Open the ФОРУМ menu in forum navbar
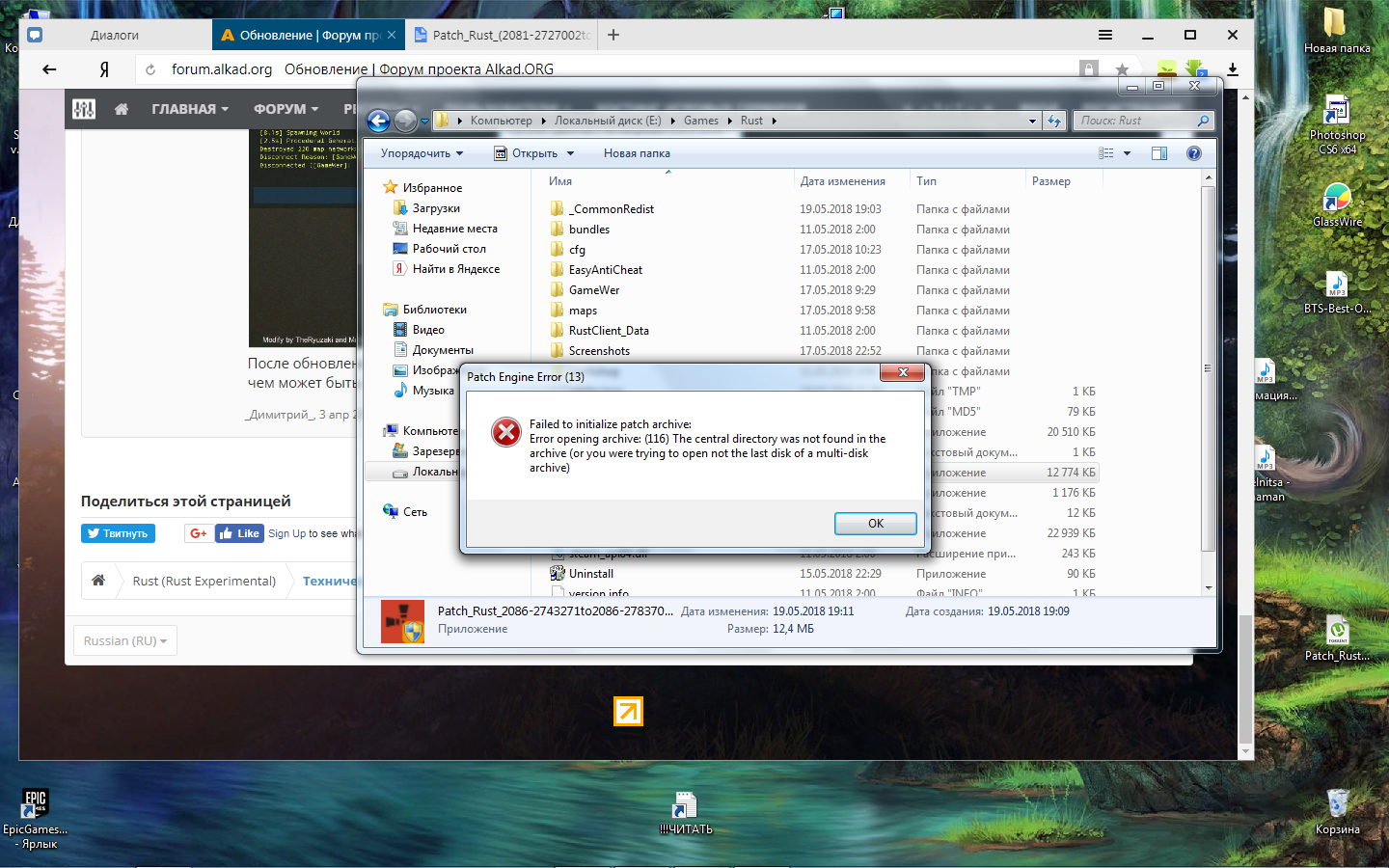Image resolution: width=1389 pixels, height=868 pixels. pos(286,109)
